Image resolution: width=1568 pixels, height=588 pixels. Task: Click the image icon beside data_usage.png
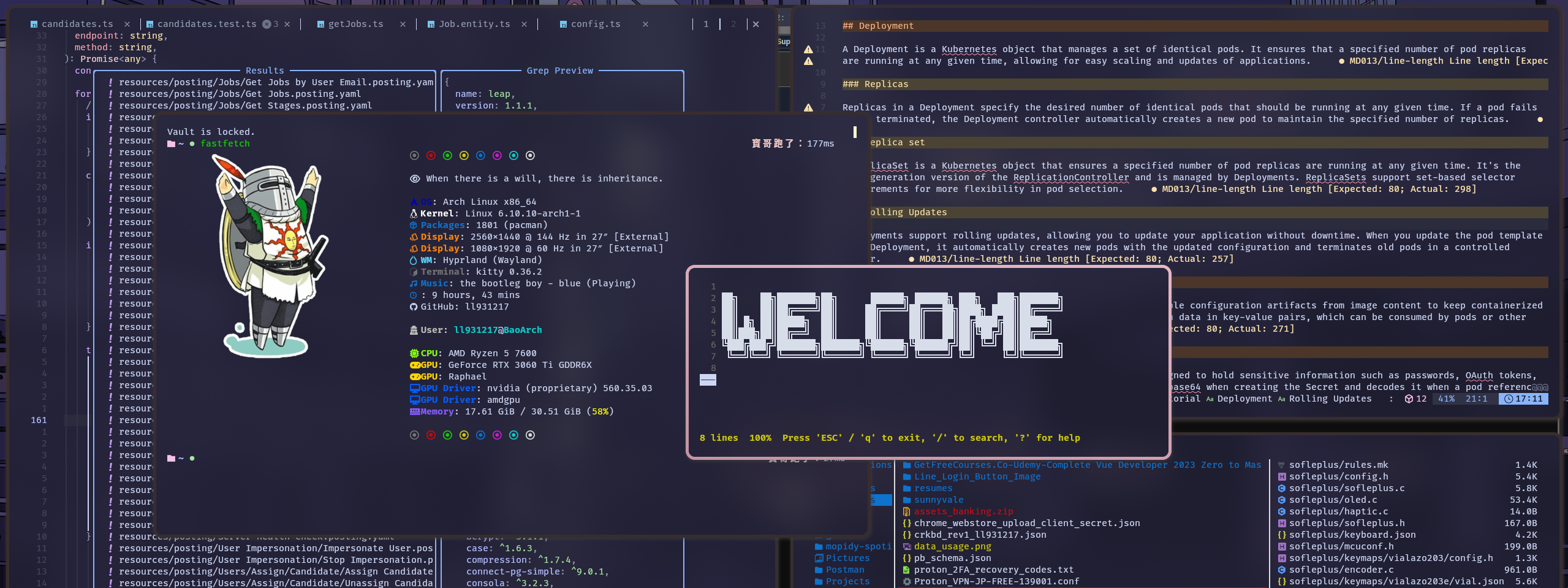coord(906,546)
